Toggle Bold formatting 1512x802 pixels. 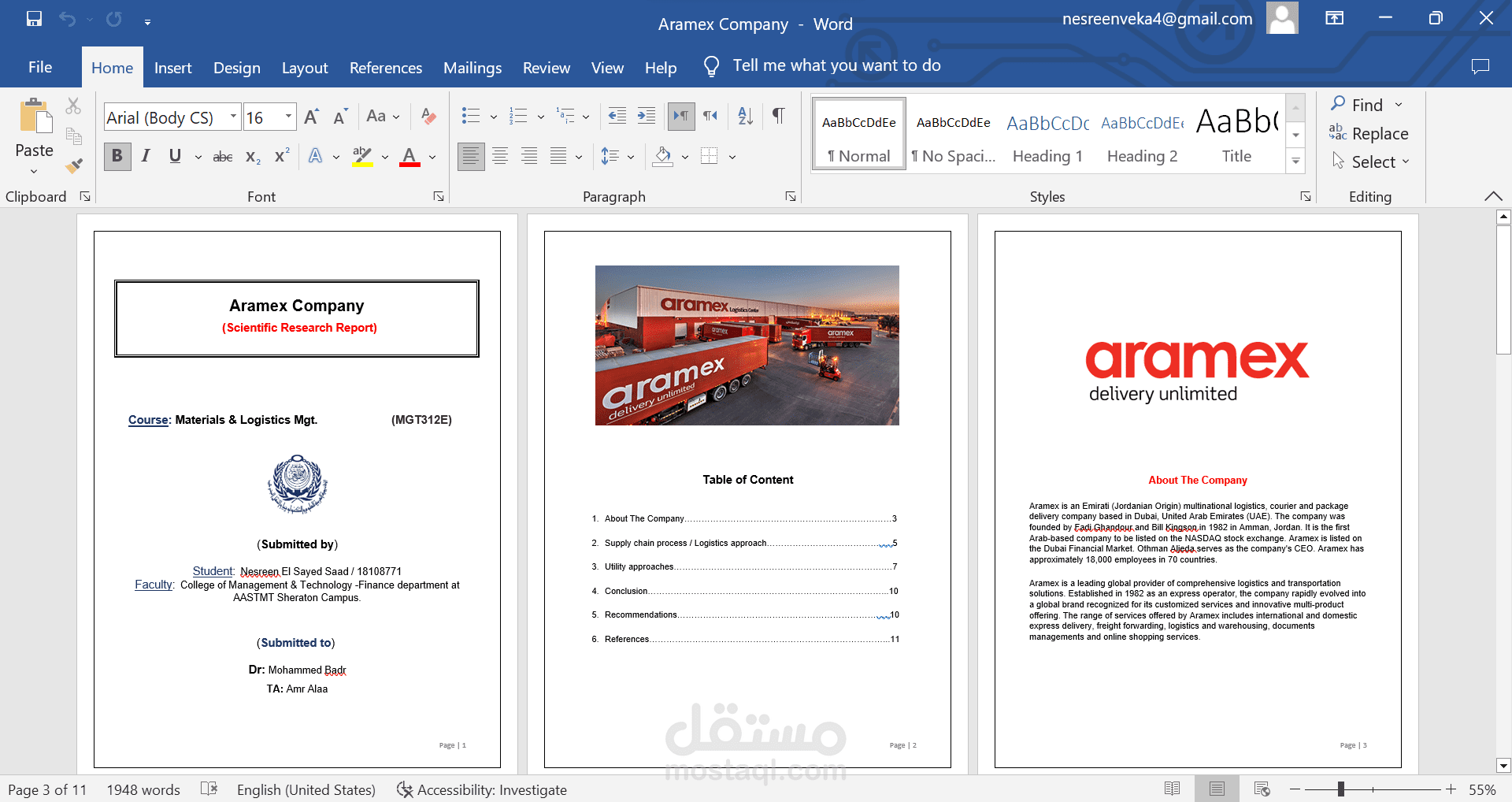[x=117, y=156]
